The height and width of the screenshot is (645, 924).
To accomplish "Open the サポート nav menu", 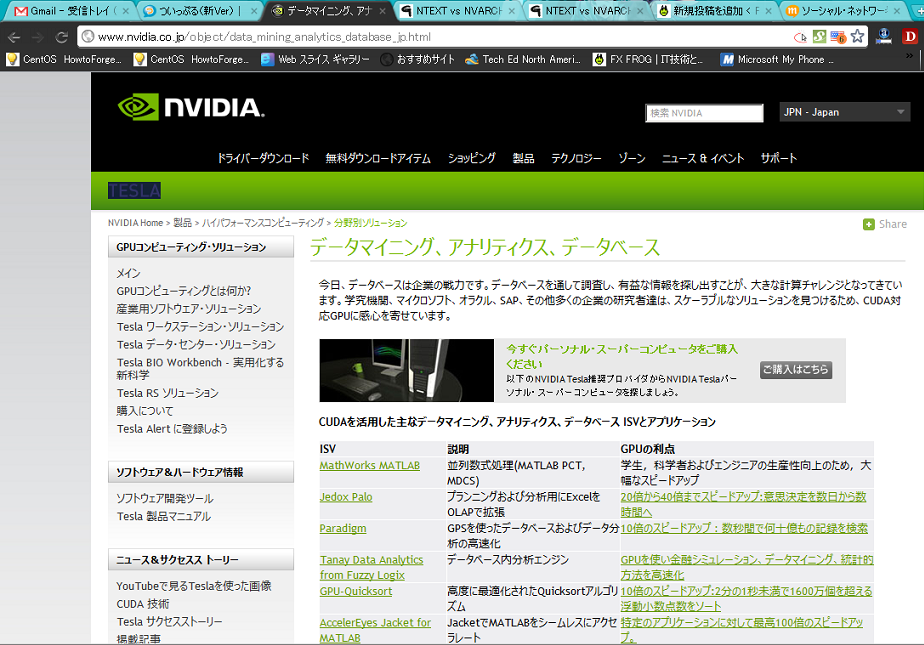I will tap(778, 158).
